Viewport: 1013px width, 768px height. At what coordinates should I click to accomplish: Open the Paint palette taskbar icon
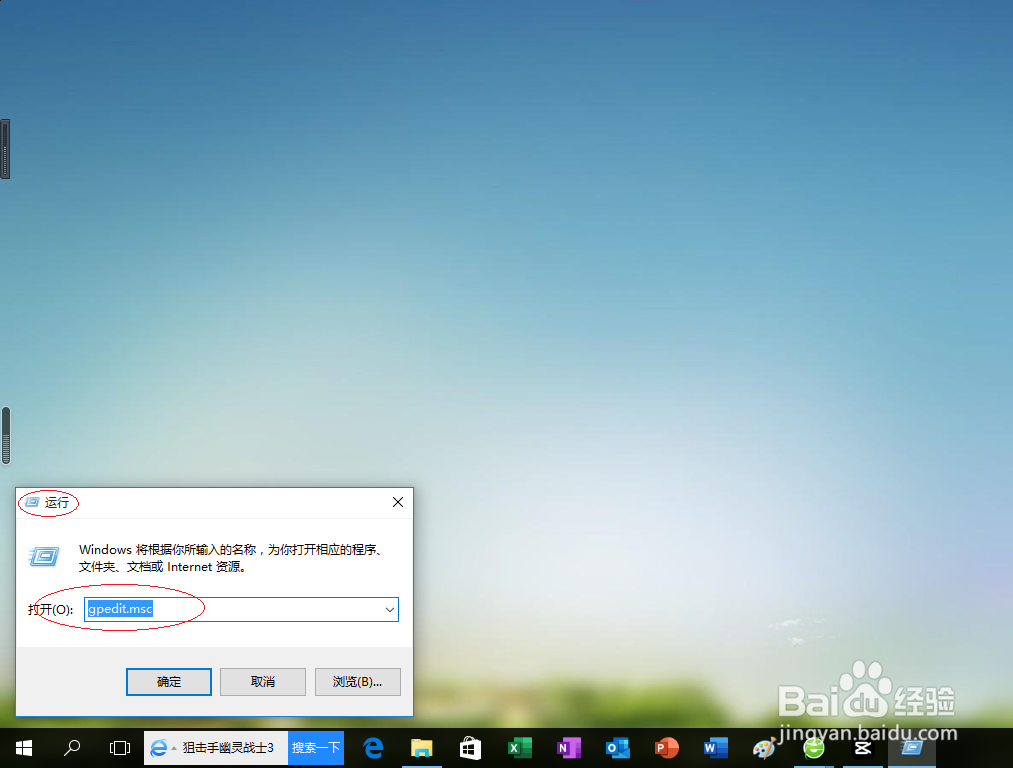764,749
